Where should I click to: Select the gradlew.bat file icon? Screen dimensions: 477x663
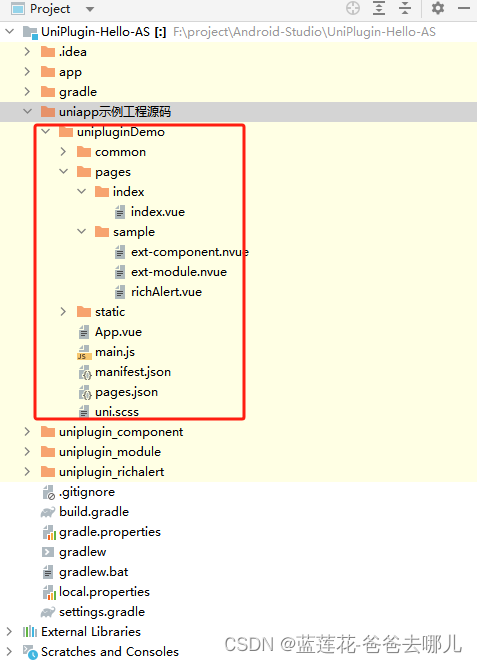(48, 572)
